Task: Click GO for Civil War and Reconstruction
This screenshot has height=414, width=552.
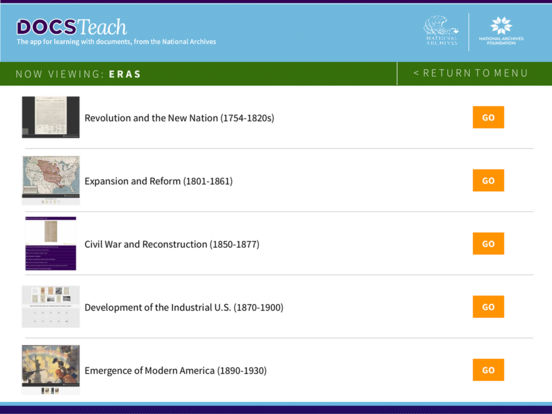Action: coord(488,244)
